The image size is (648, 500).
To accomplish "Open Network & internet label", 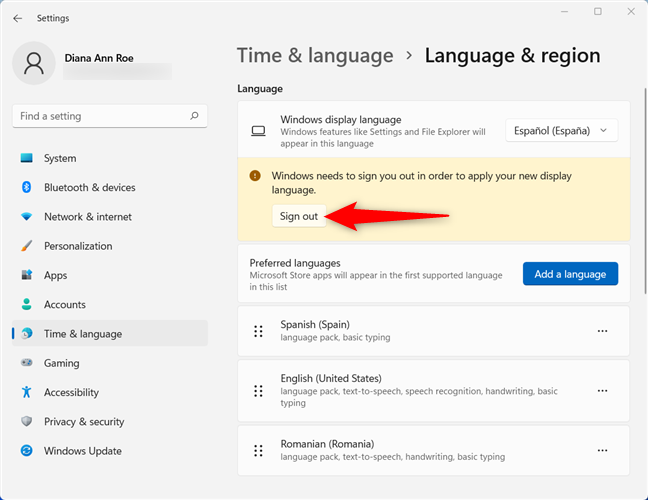I will (88, 217).
